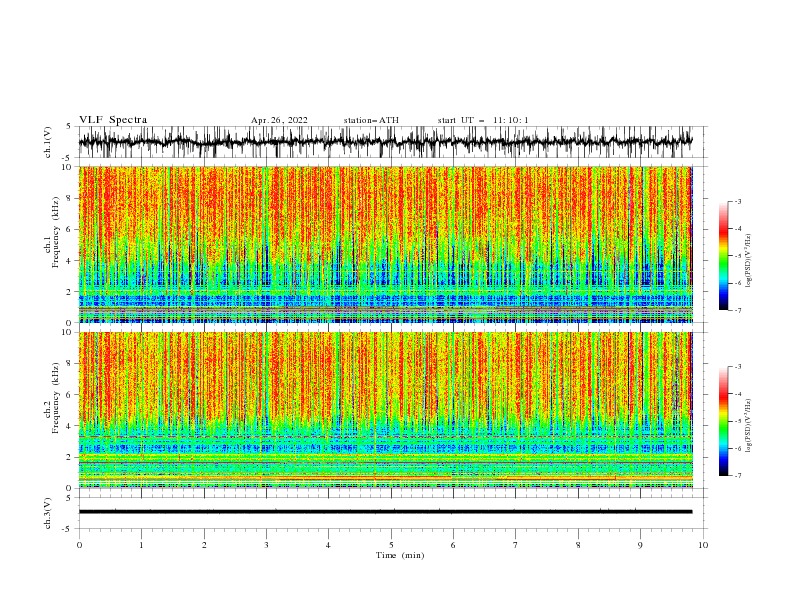Click the 'VLF Spectra' title text
792x612 pixels.
coord(113,120)
